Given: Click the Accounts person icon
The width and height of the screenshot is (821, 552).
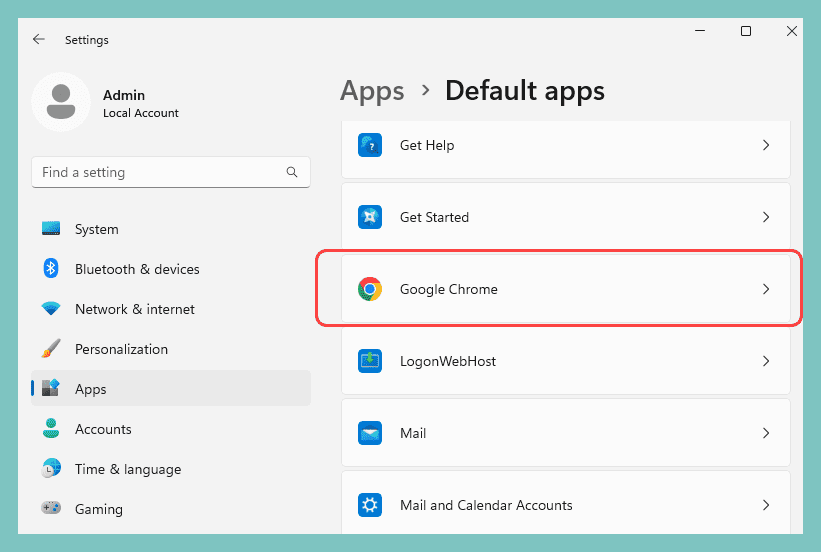Looking at the screenshot, I should pyautogui.click(x=51, y=428).
